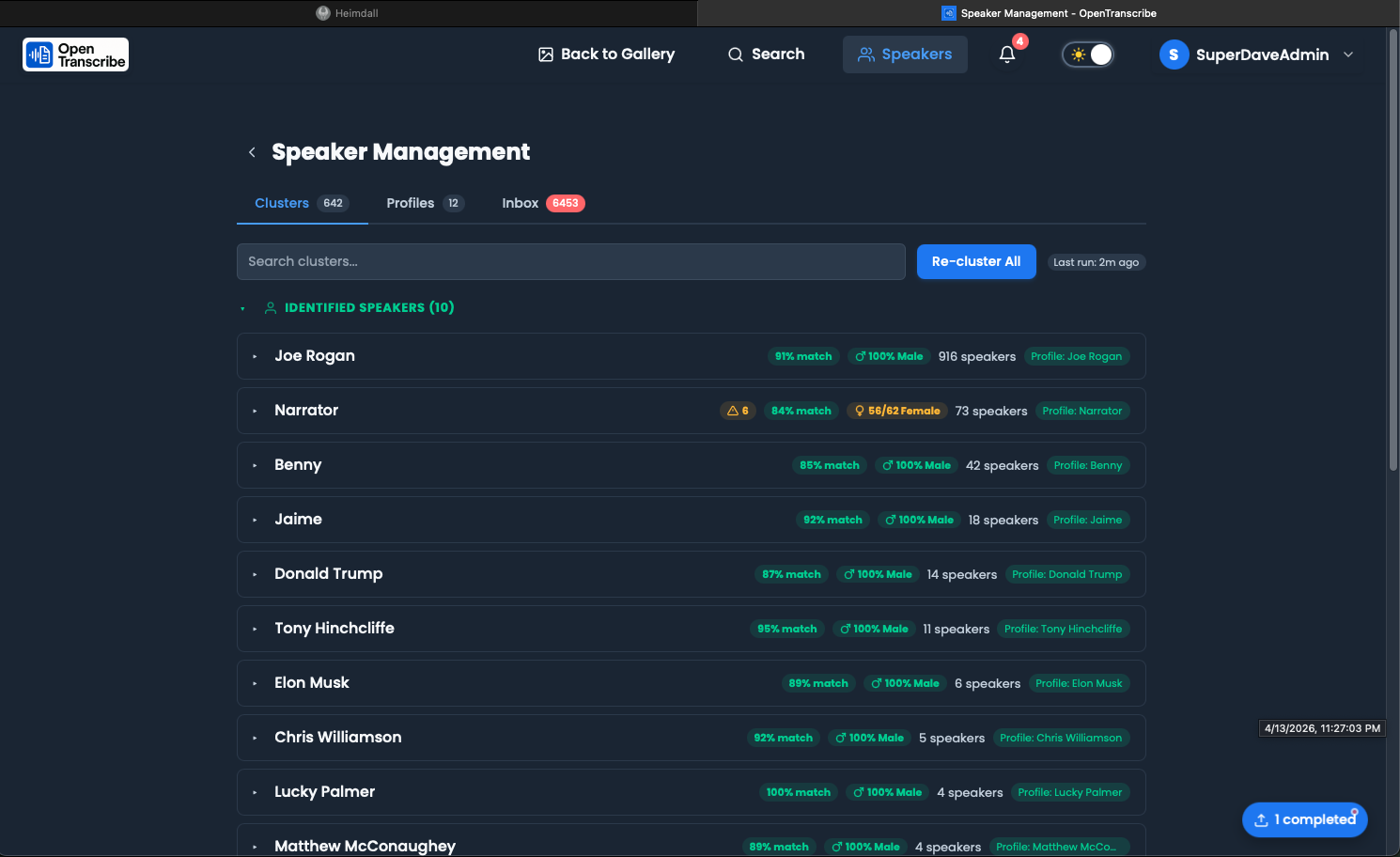Click the people icon in Speakers button
Viewport: 1400px width, 857px height.
[866, 55]
